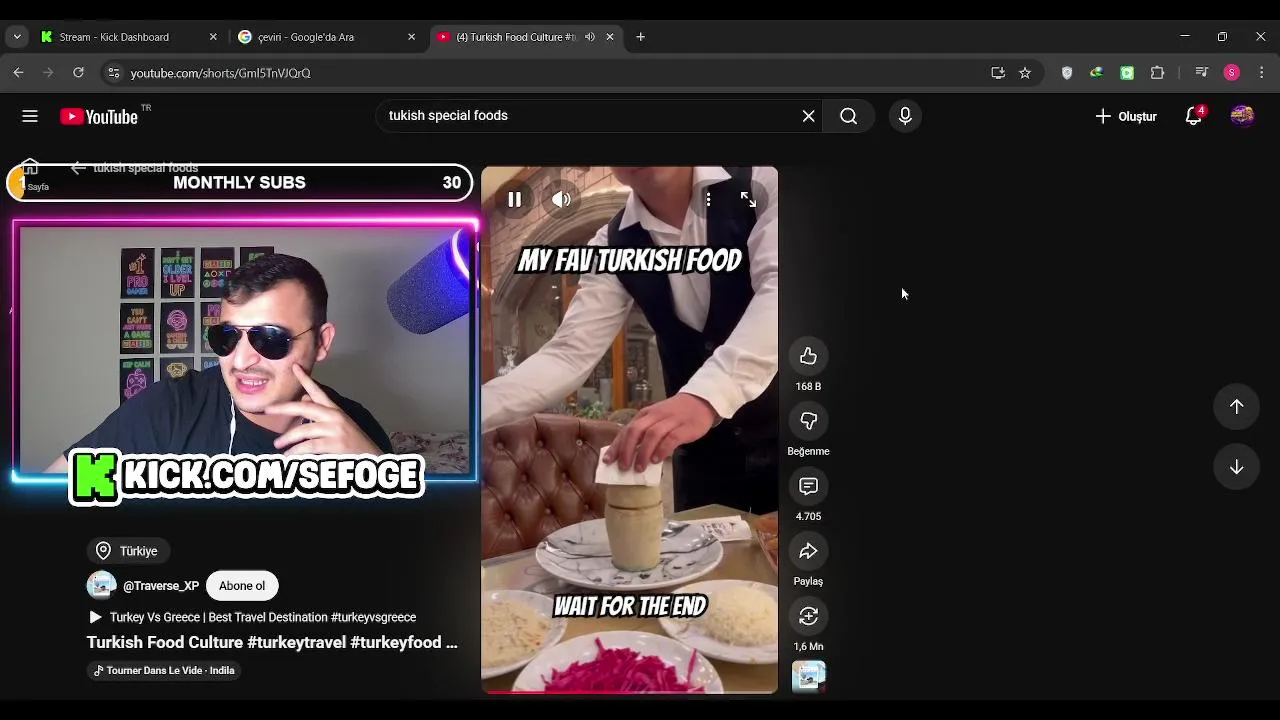Mute the Shorts video volume
This screenshot has width=1280, height=720.
[561, 199]
